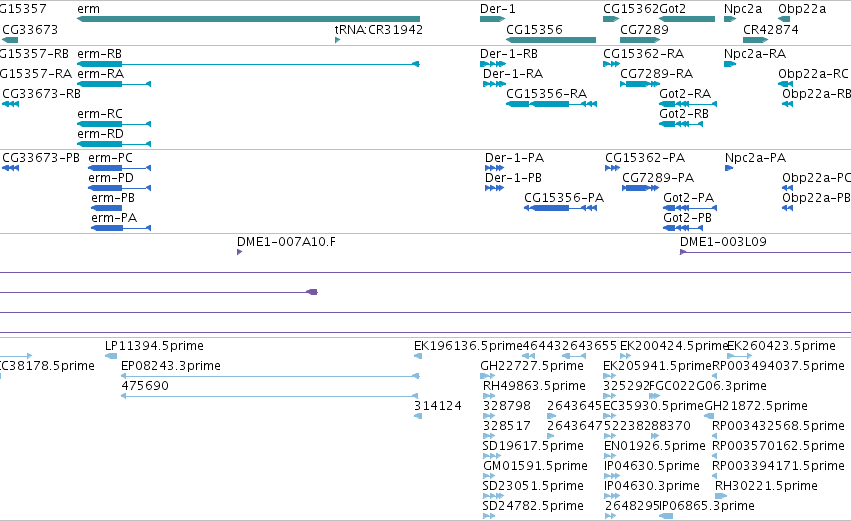The width and height of the screenshot is (851, 521).
Task: Select protein Got2-PB
Action: (x=683, y=228)
